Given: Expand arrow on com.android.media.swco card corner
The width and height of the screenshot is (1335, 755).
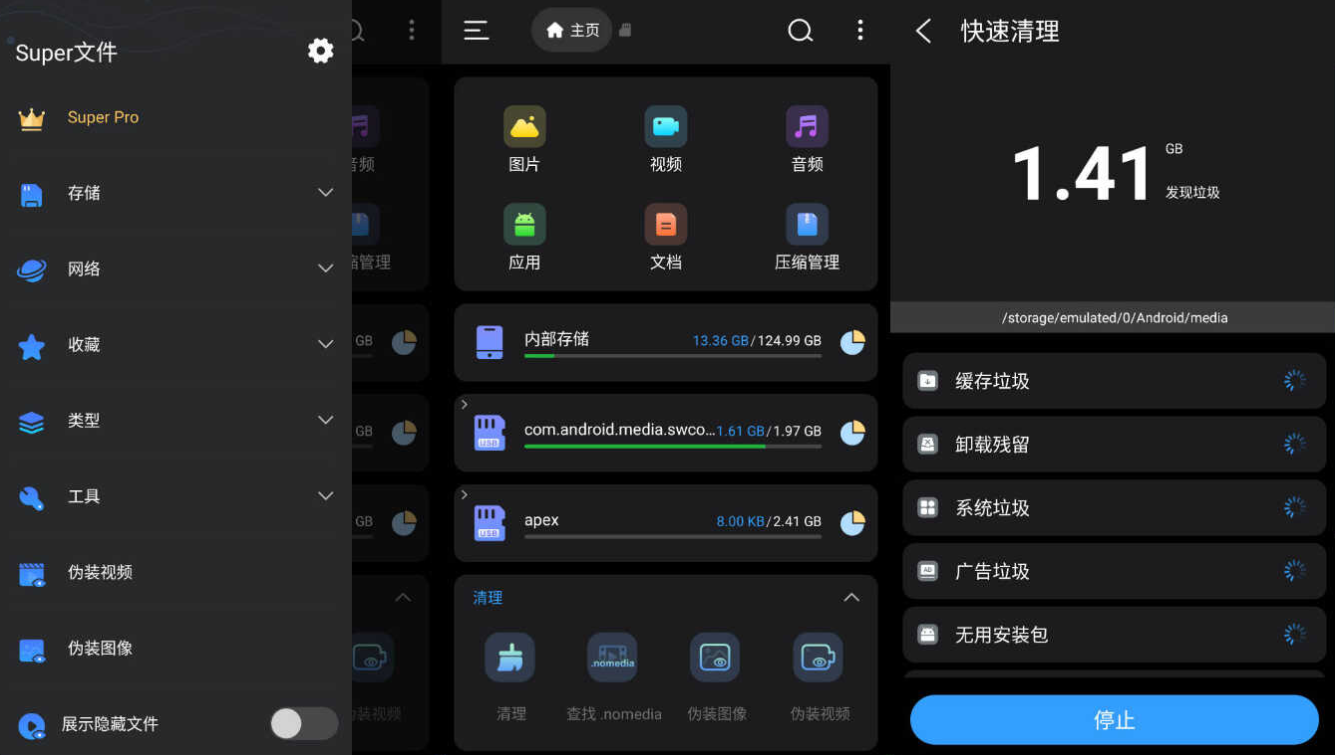Looking at the screenshot, I should pyautogui.click(x=464, y=405).
